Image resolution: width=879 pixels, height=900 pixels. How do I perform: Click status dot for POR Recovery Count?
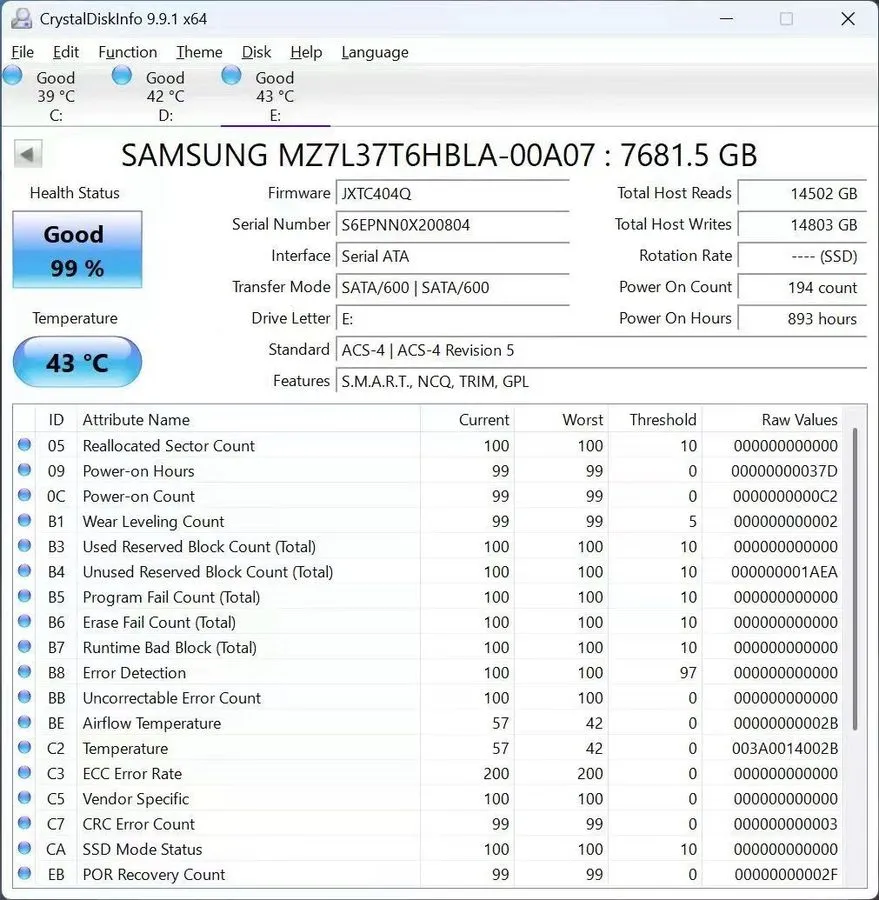pyautogui.click(x=24, y=874)
